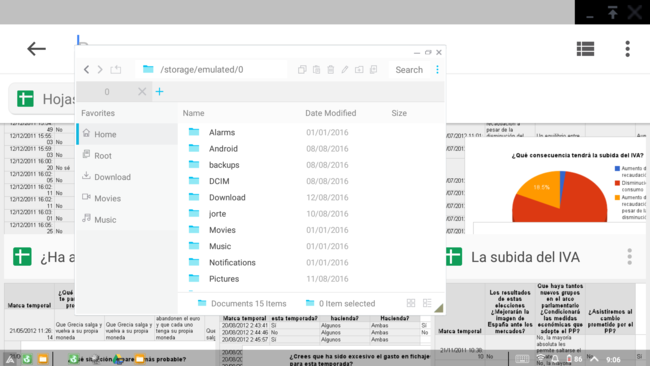Toggle list view in Sheets app header
The image size is (650, 366).
[x=585, y=49]
